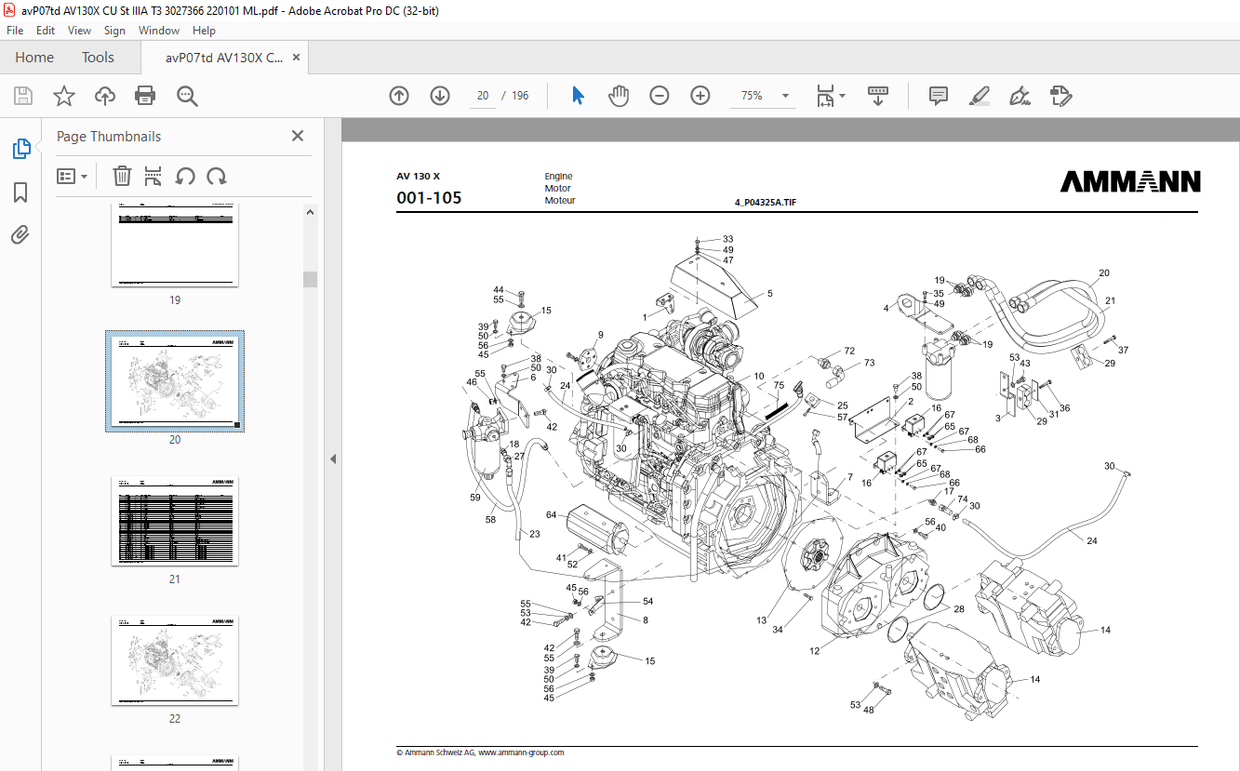Open the Bookmarks panel icon
Screen dimensions: 1240x771
click(20, 192)
